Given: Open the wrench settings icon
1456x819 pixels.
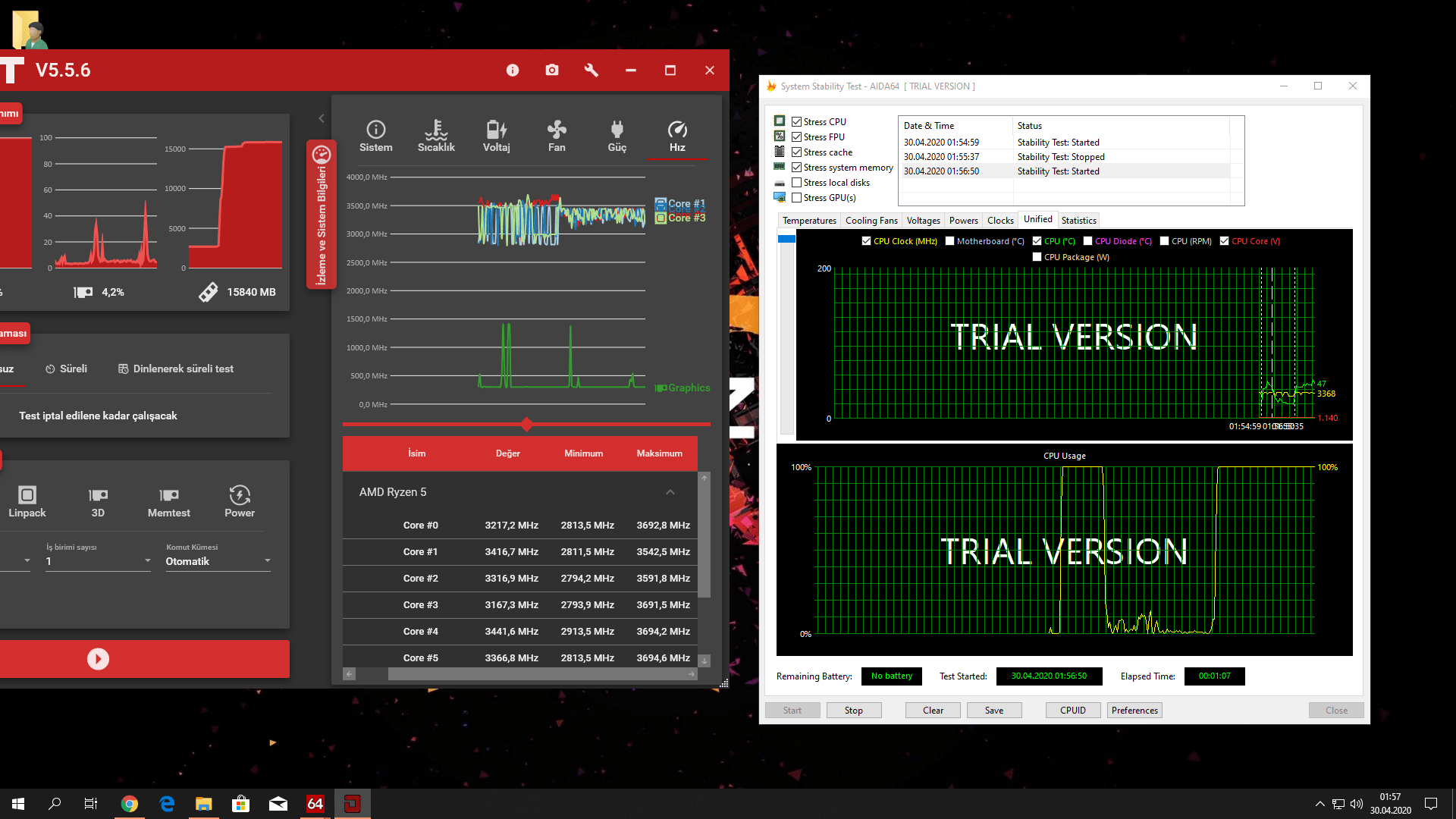Looking at the screenshot, I should [x=591, y=71].
